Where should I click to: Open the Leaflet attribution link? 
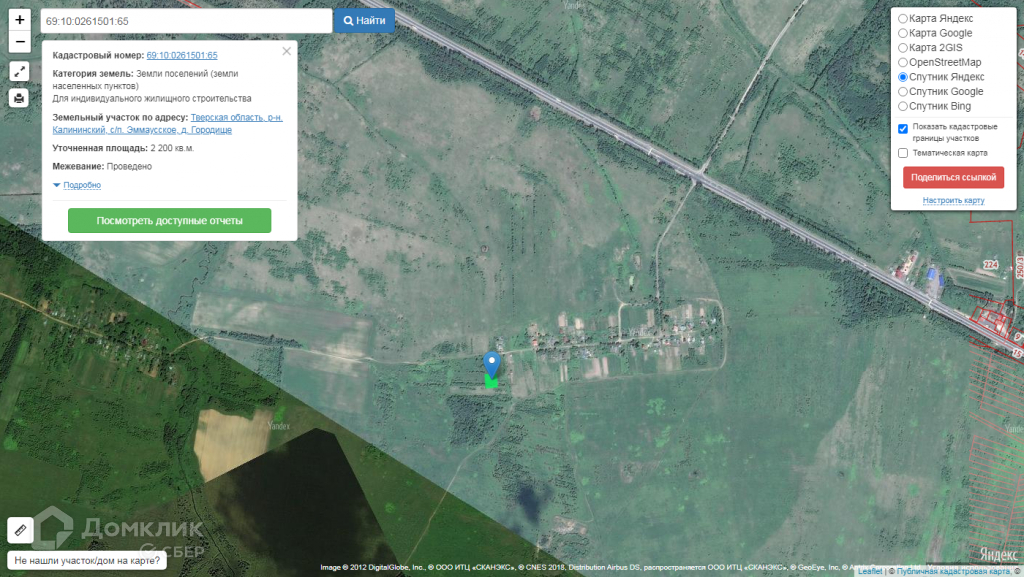(x=870, y=572)
